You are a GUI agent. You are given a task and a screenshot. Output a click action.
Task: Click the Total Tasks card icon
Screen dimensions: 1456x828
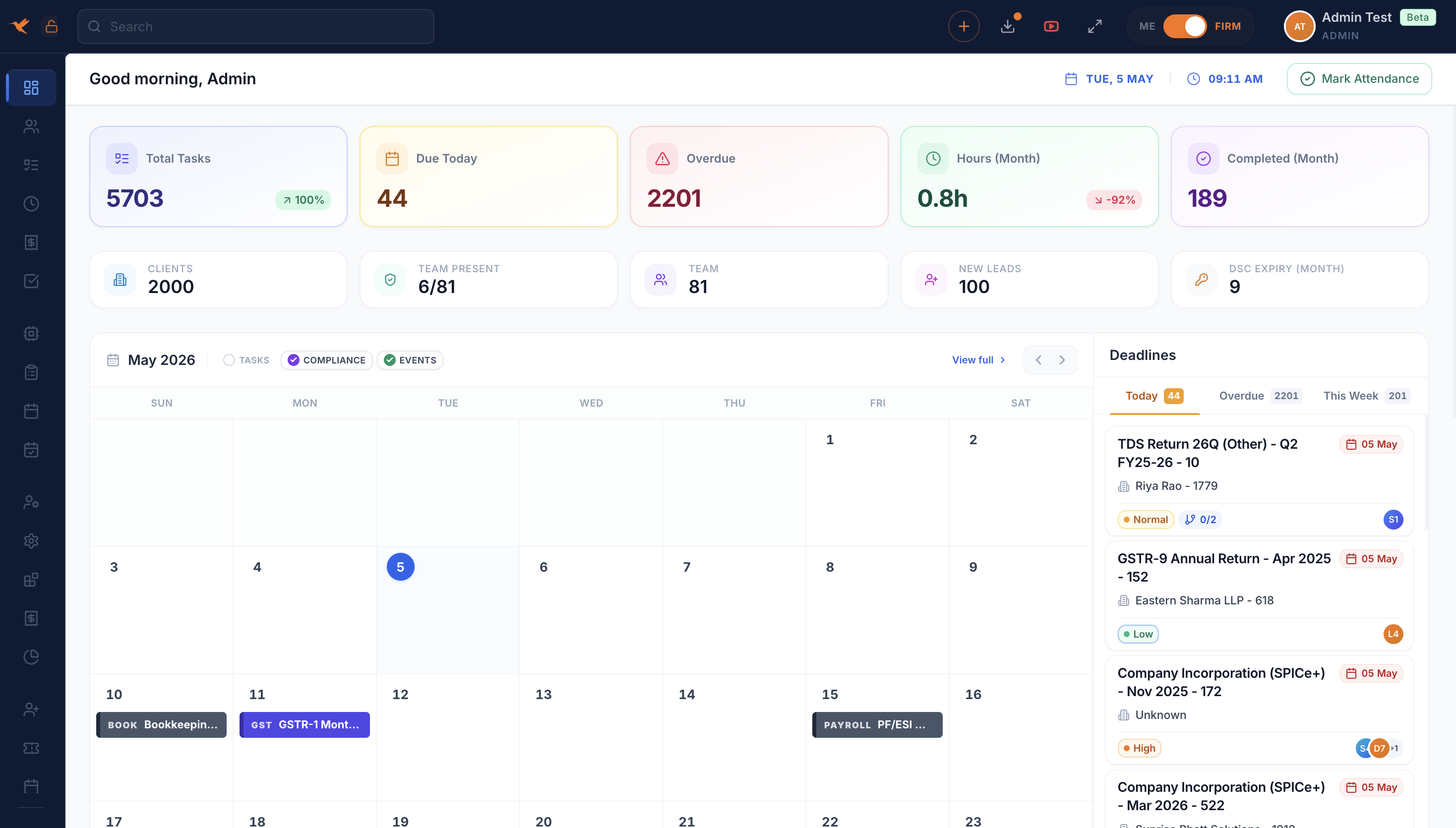point(121,158)
